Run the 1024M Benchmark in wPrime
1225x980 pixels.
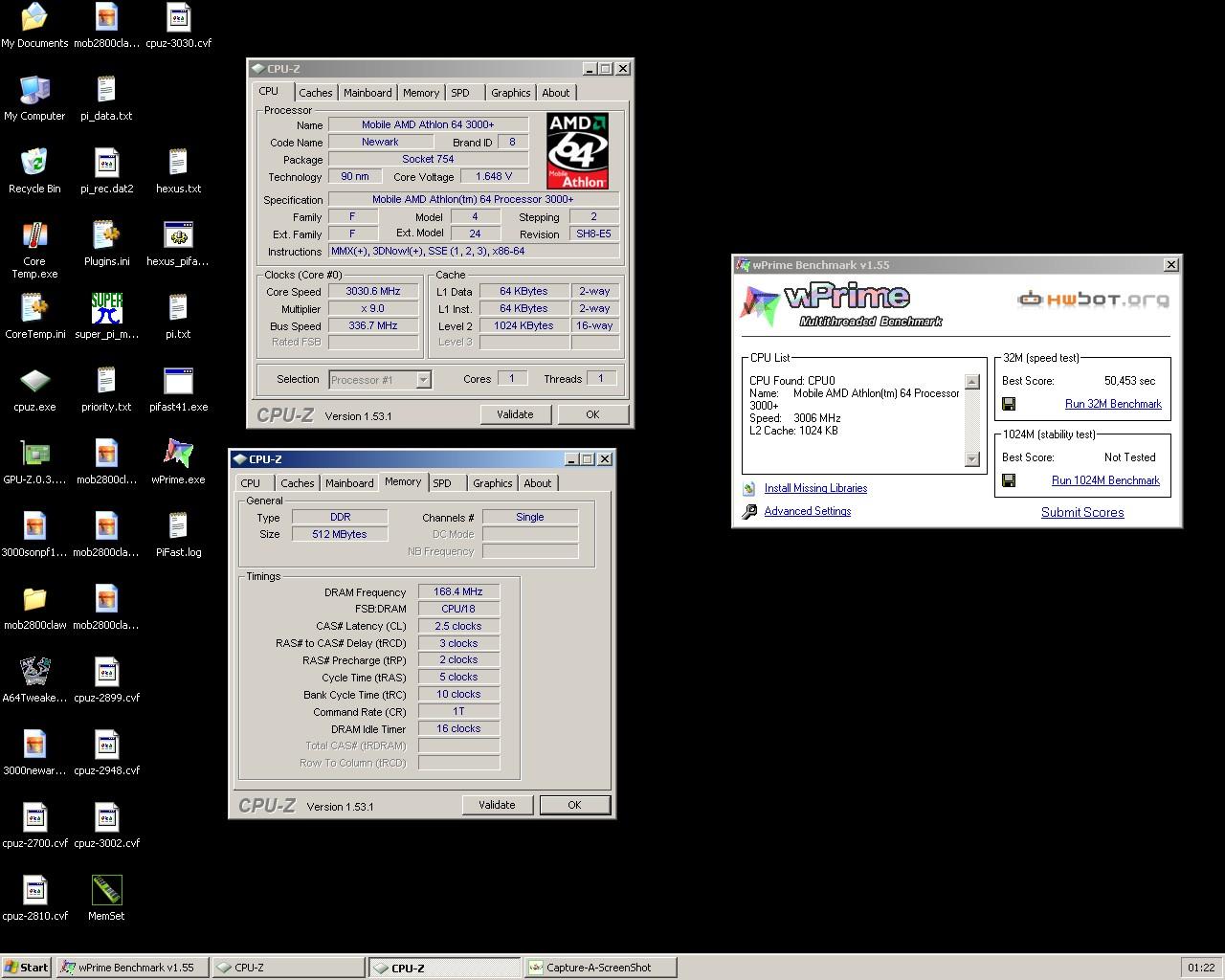[1105, 480]
